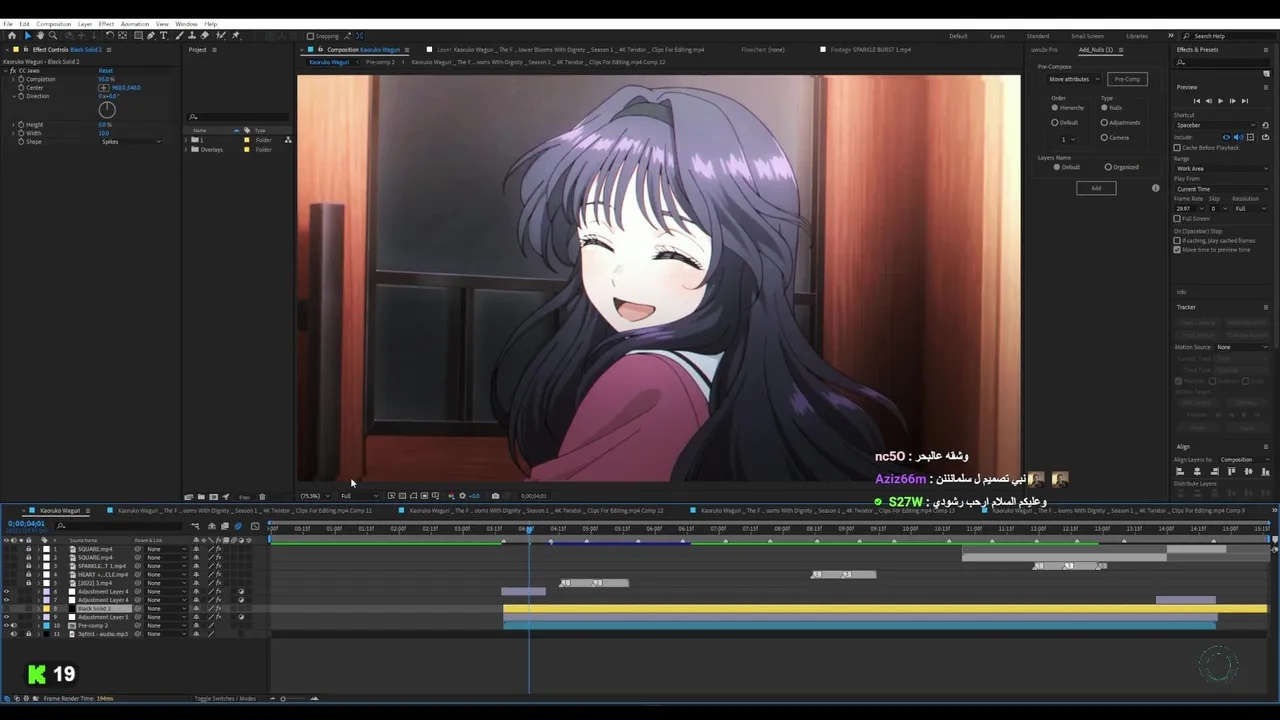Toggle include audio speaker in Preview
The width and height of the screenshot is (1280, 720).
[1238, 137]
